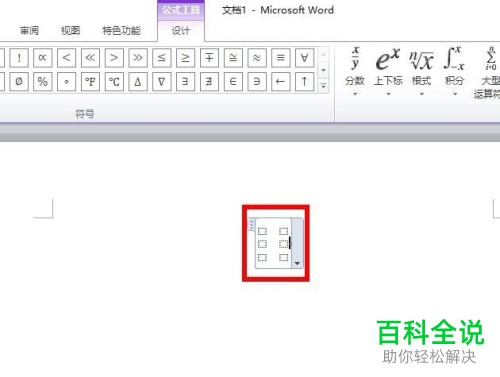
Task: Insert the degrees Celsius (°C) symbol
Action: [x=114, y=82]
